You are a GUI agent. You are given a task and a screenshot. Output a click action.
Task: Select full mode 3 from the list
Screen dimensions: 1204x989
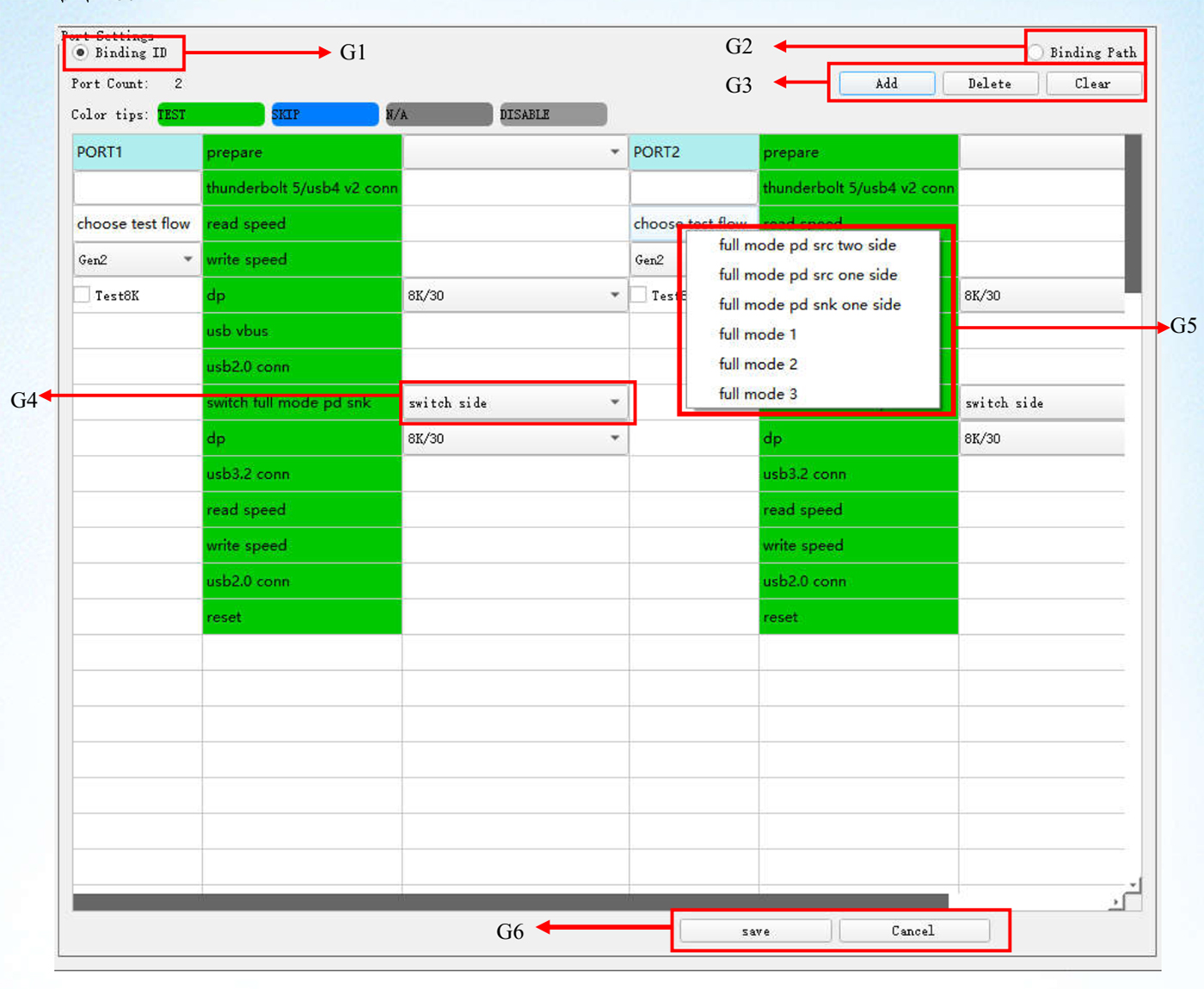757,394
